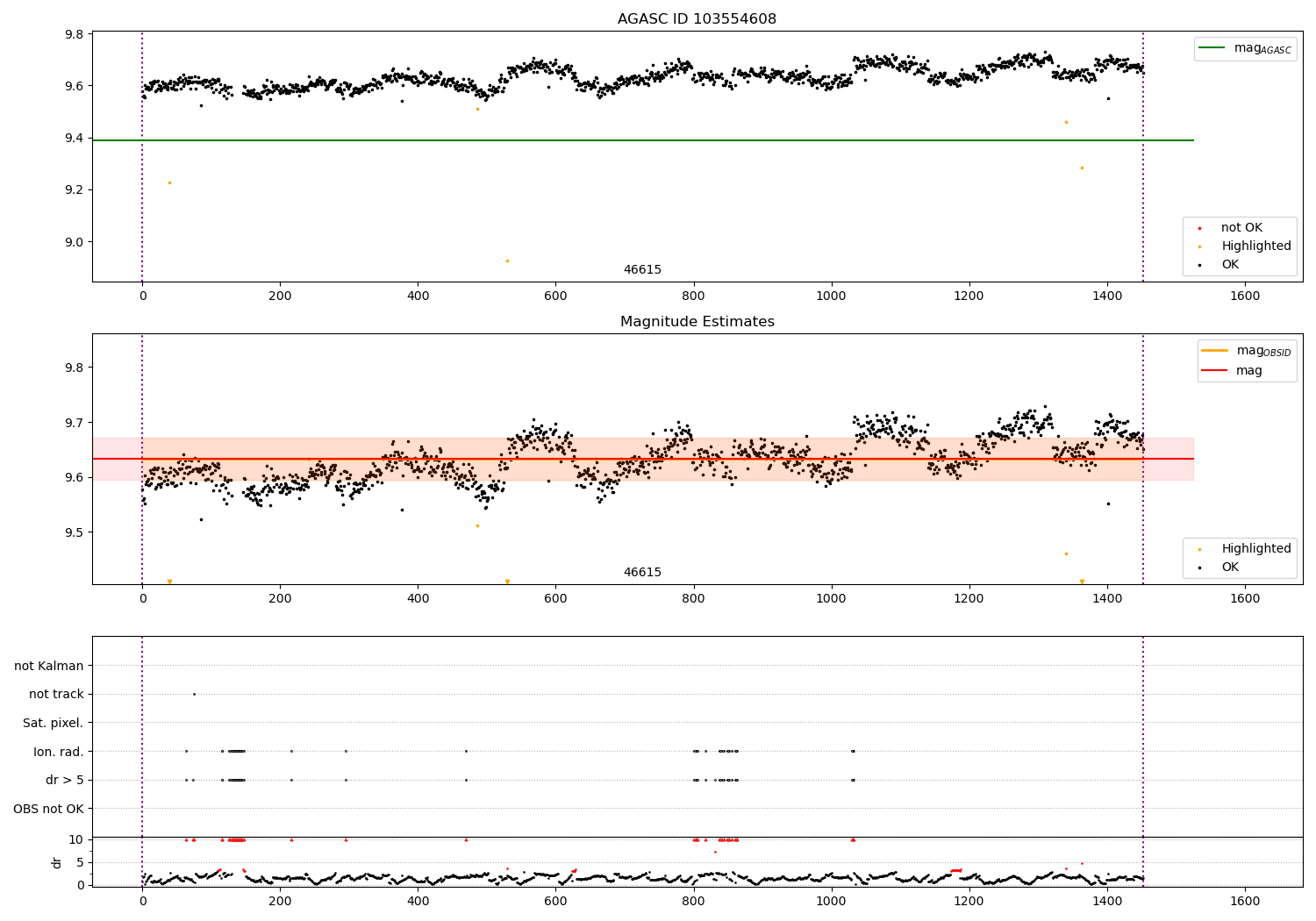Screen dimensions: 1316x921
Task: Click x-axis tick '1600' under the top plot
Action: (x=1245, y=296)
